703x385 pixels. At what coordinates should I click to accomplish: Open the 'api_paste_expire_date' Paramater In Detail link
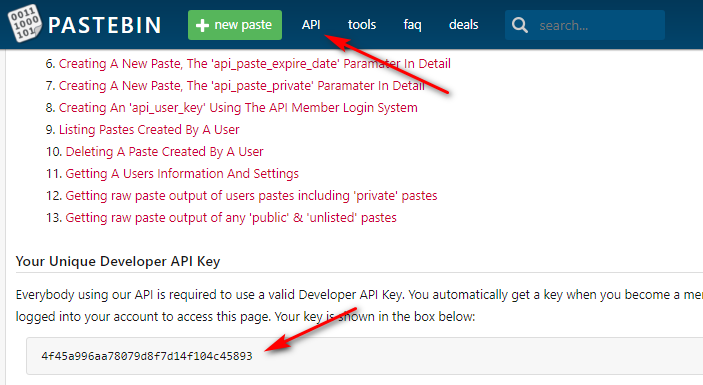255,64
